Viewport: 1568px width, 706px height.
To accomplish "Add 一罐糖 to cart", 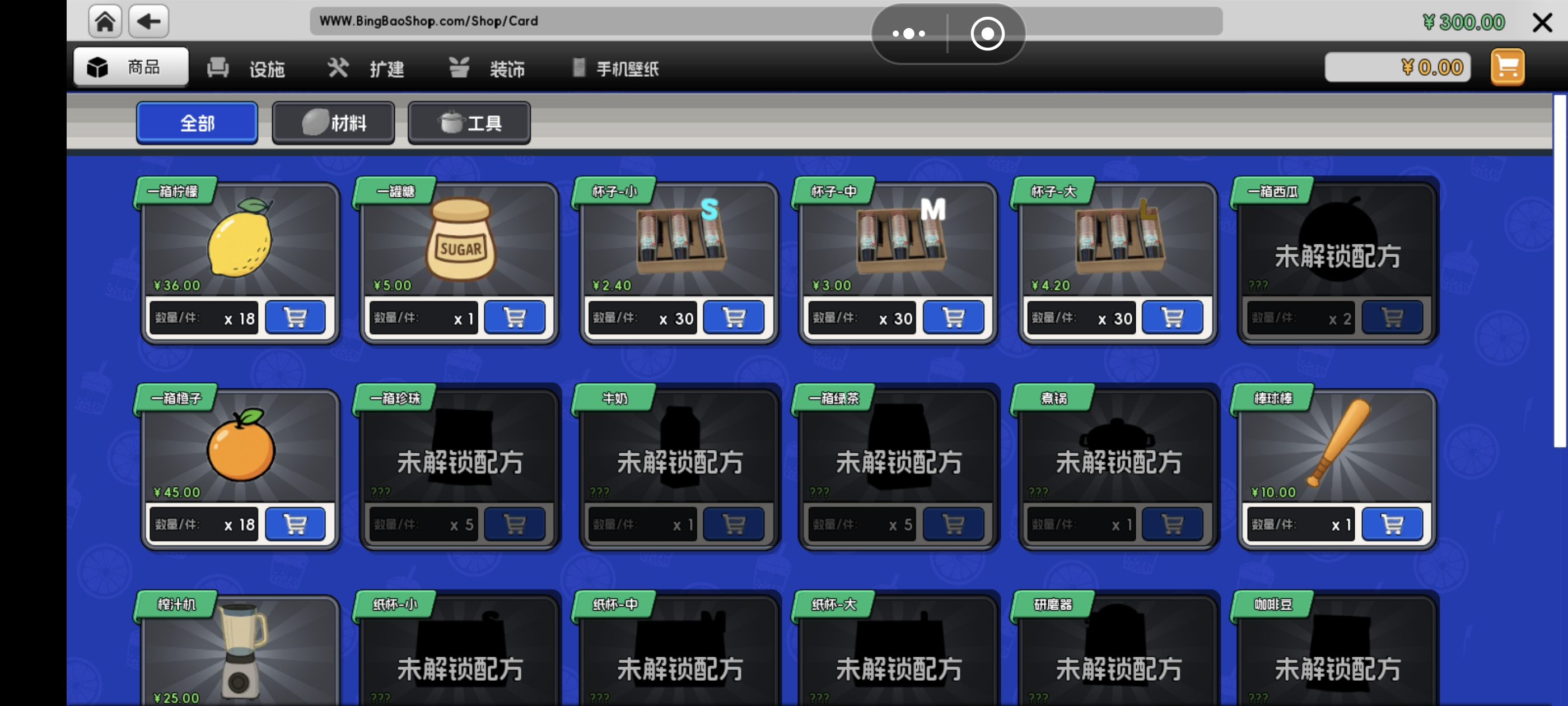I will click(x=514, y=317).
